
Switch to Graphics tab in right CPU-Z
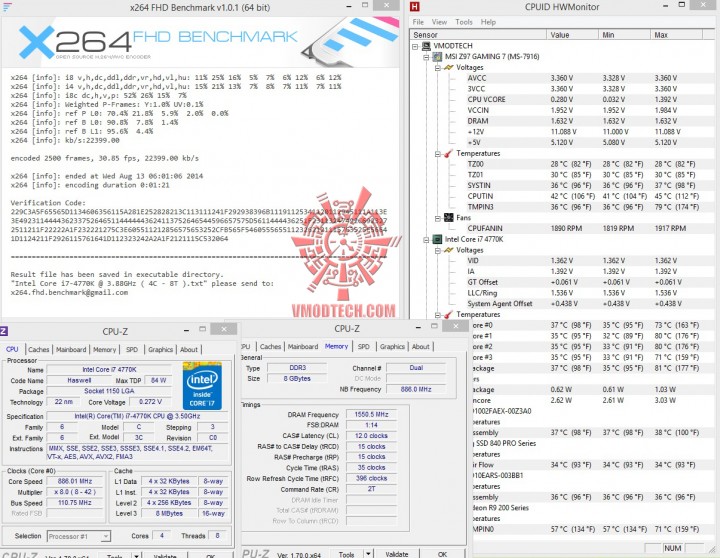392,347
